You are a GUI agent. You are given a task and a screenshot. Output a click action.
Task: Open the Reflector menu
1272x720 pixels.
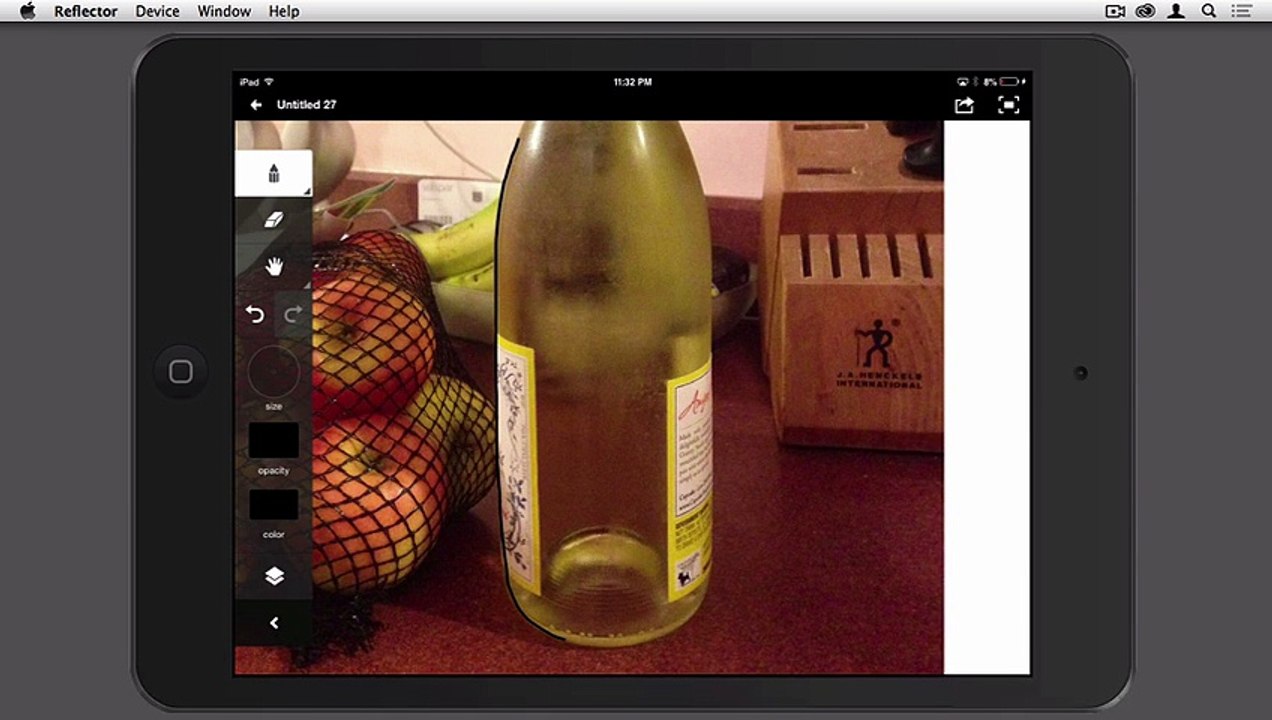click(x=85, y=11)
